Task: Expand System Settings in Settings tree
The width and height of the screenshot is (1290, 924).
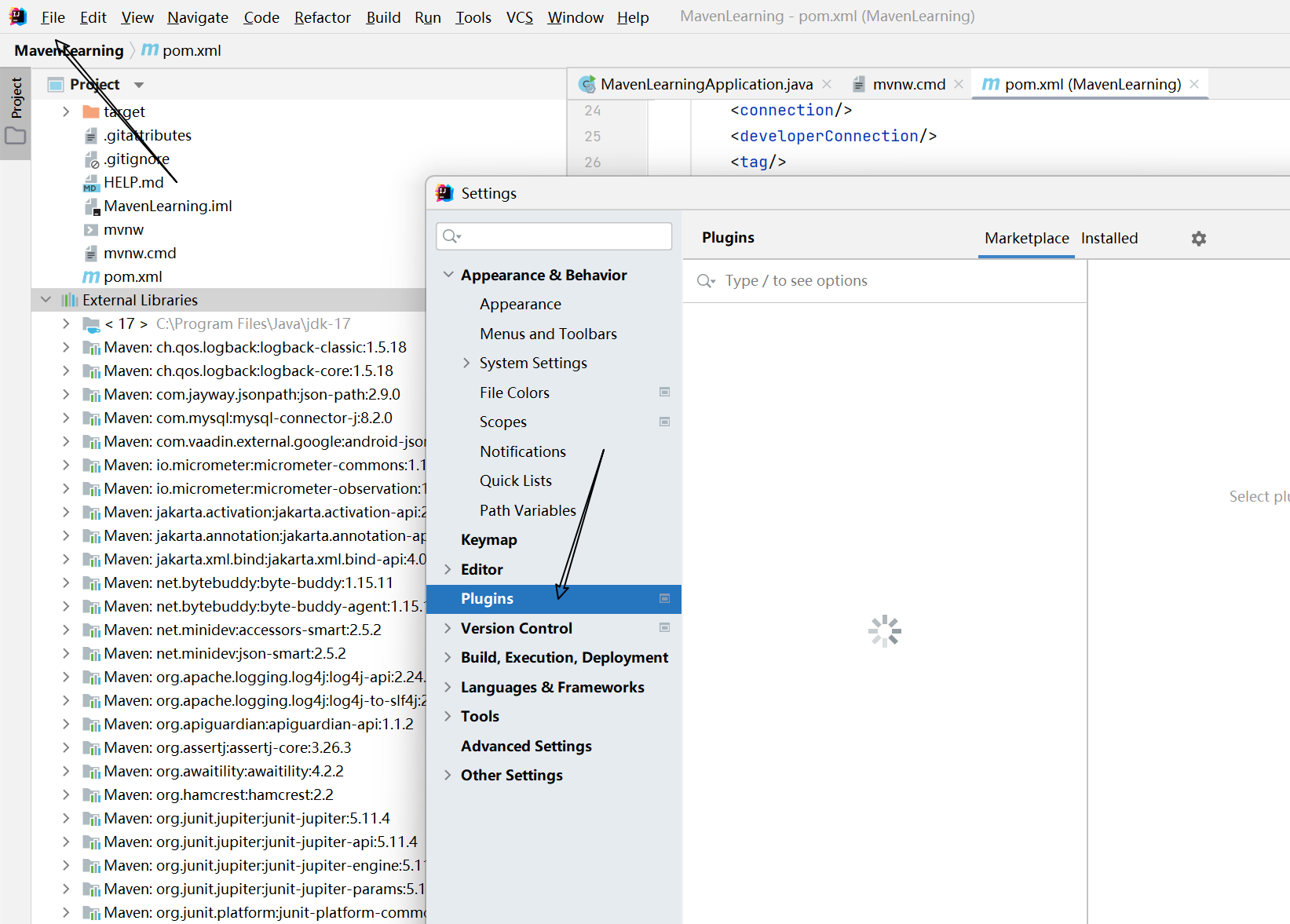Action: [x=466, y=363]
